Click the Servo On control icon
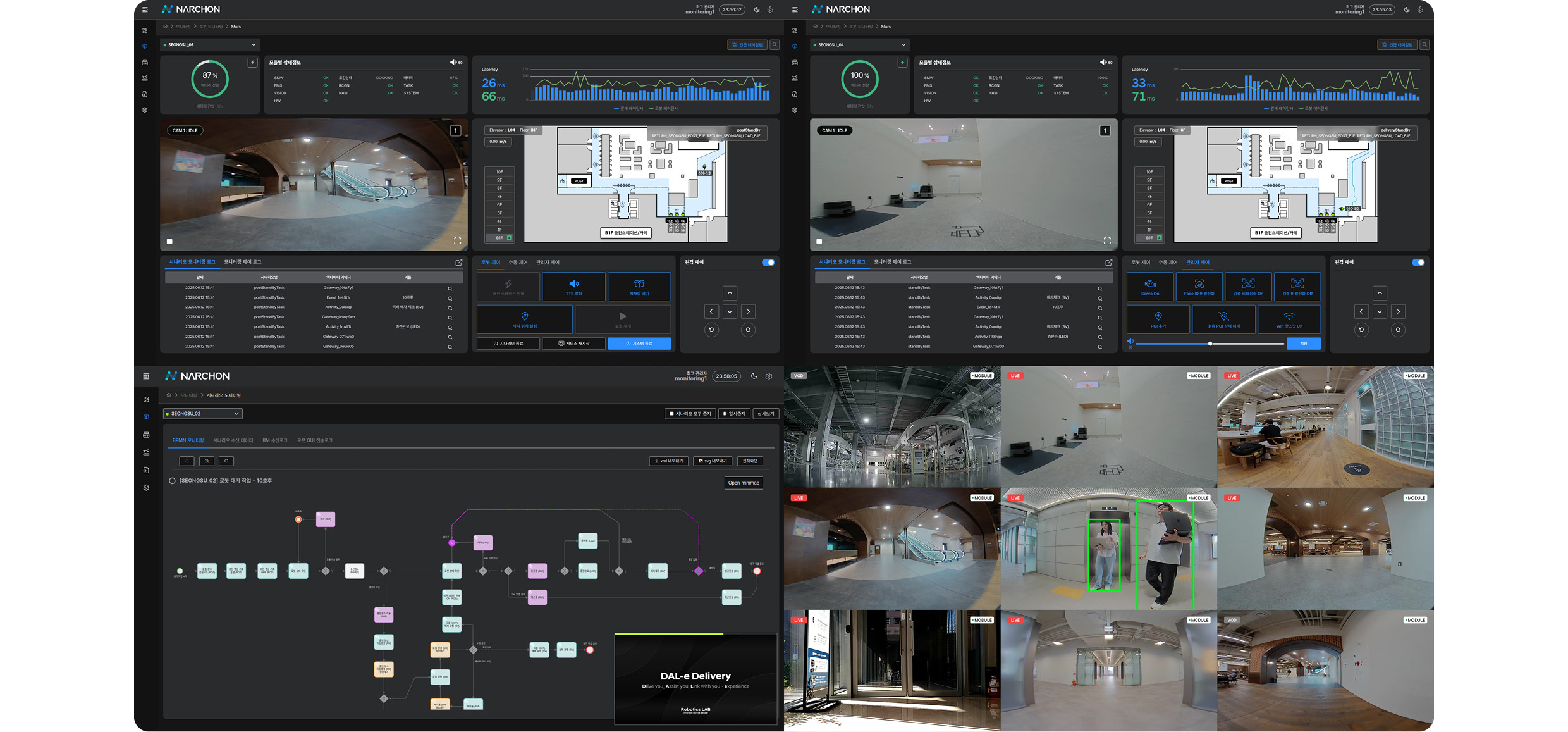This screenshot has width=1568, height=732. coord(1149,284)
